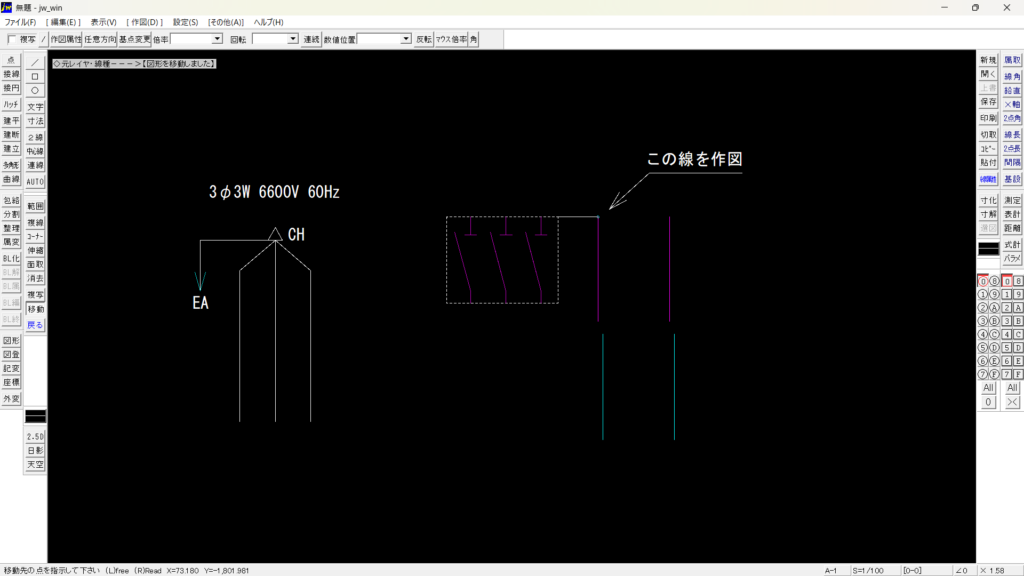Image resolution: width=1024 pixels, height=576 pixels.
Task: Select the rectangle (□) drawing tool
Action: pyautogui.click(x=36, y=76)
